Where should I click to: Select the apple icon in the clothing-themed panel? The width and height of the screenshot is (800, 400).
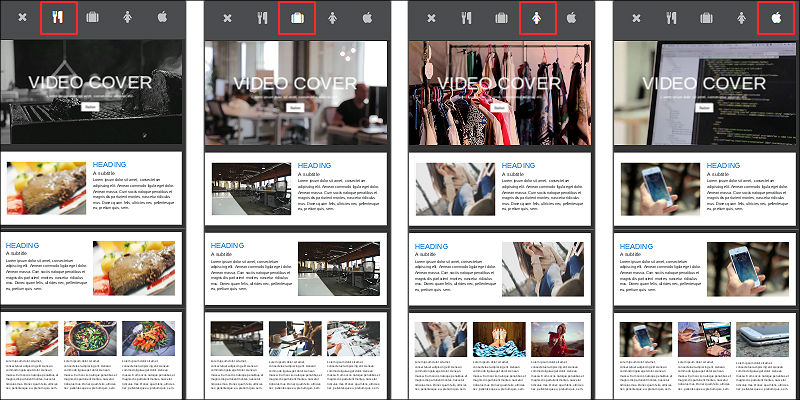[571, 18]
